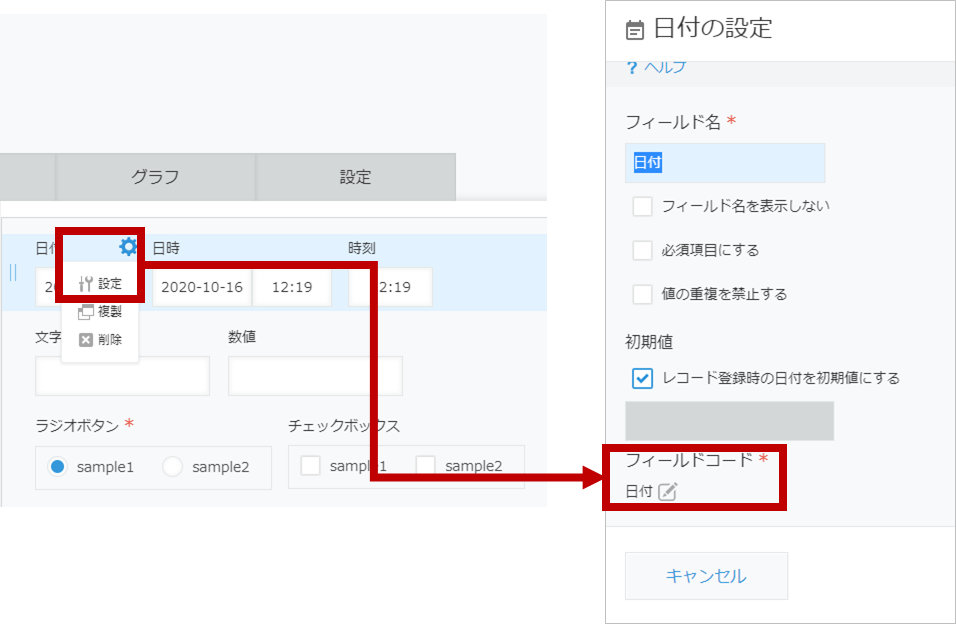Viewport: 956px width, 624px height.
Task: Click the pencil edit icon next to フィールドコード value
Action: pos(667,491)
